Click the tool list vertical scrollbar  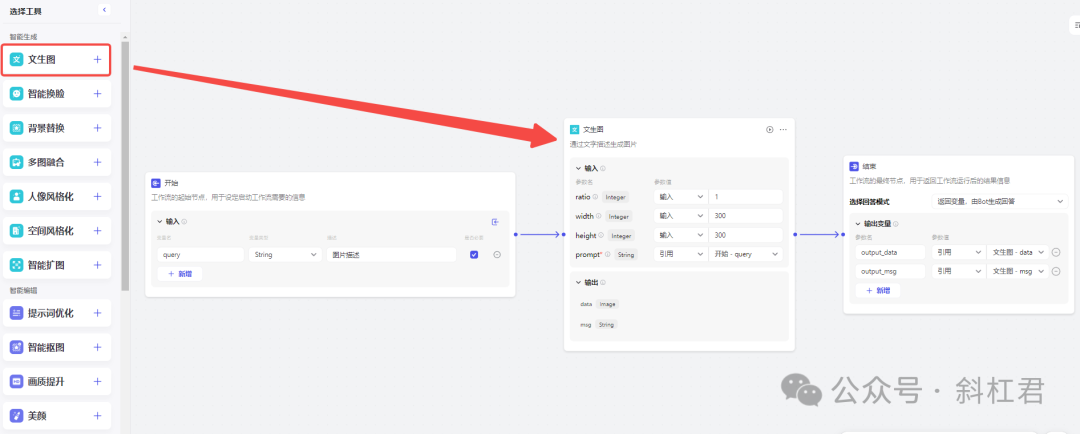[x=125, y=165]
